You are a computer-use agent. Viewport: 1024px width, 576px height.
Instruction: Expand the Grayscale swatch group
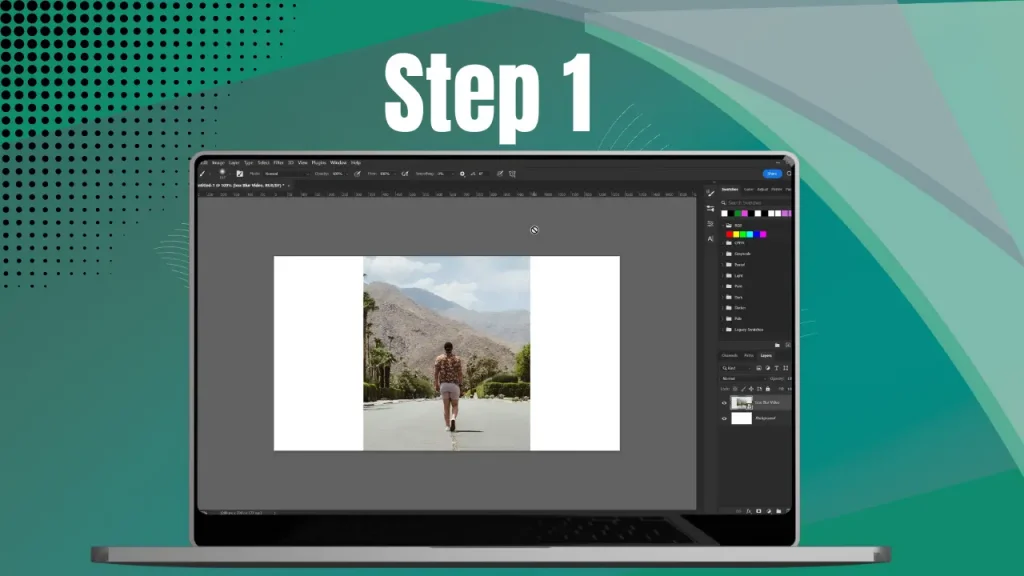click(x=723, y=254)
